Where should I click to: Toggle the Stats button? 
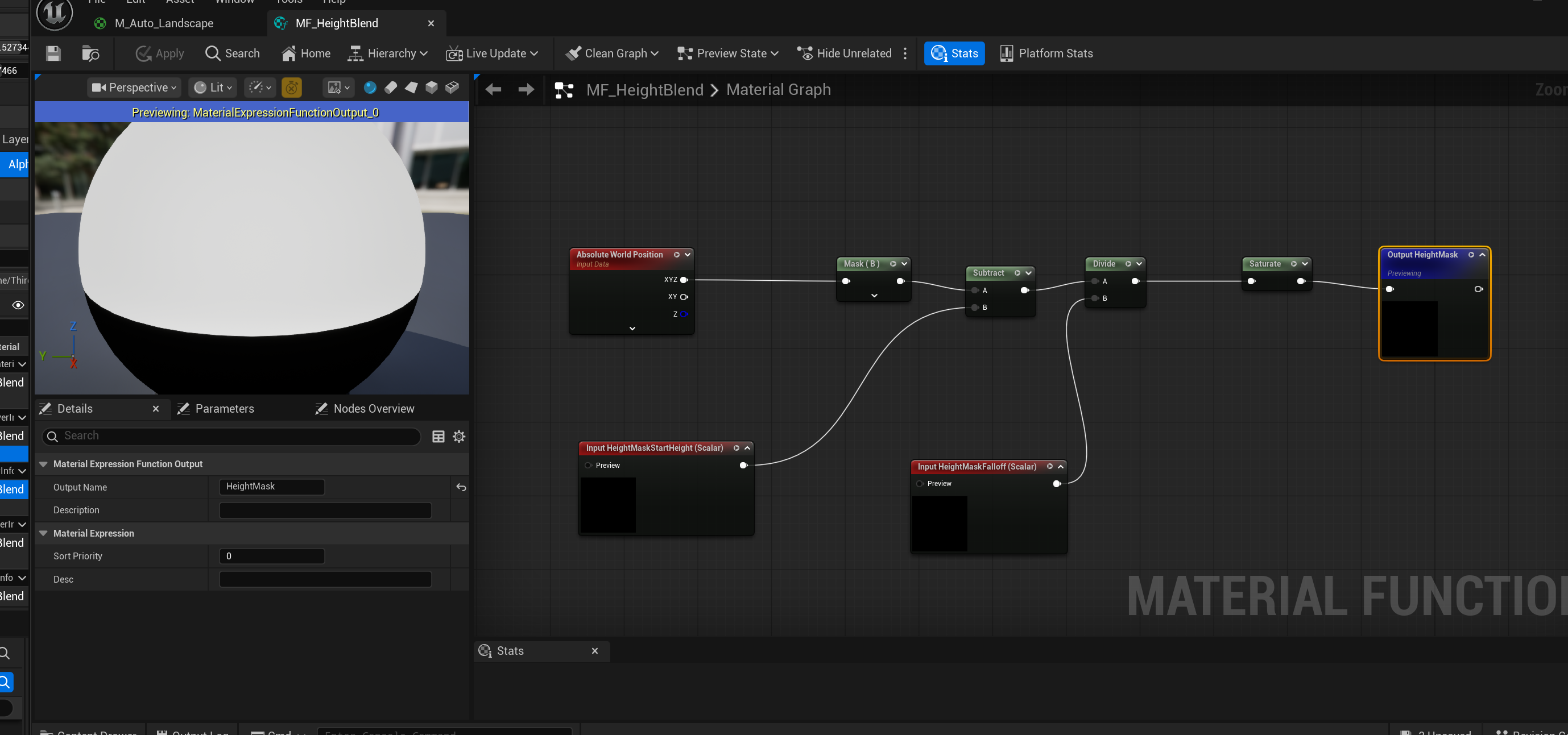coord(954,53)
